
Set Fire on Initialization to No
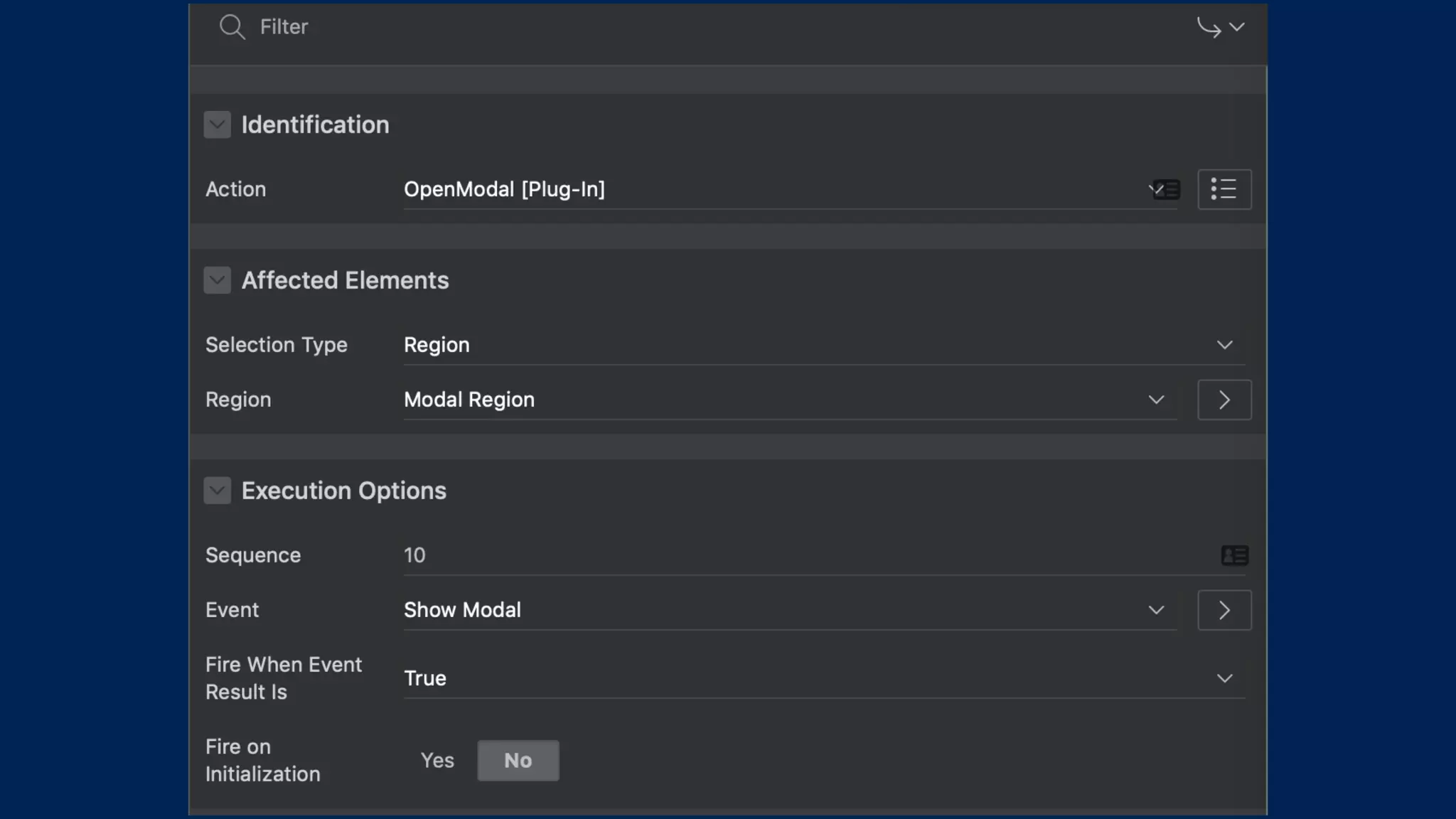518,761
